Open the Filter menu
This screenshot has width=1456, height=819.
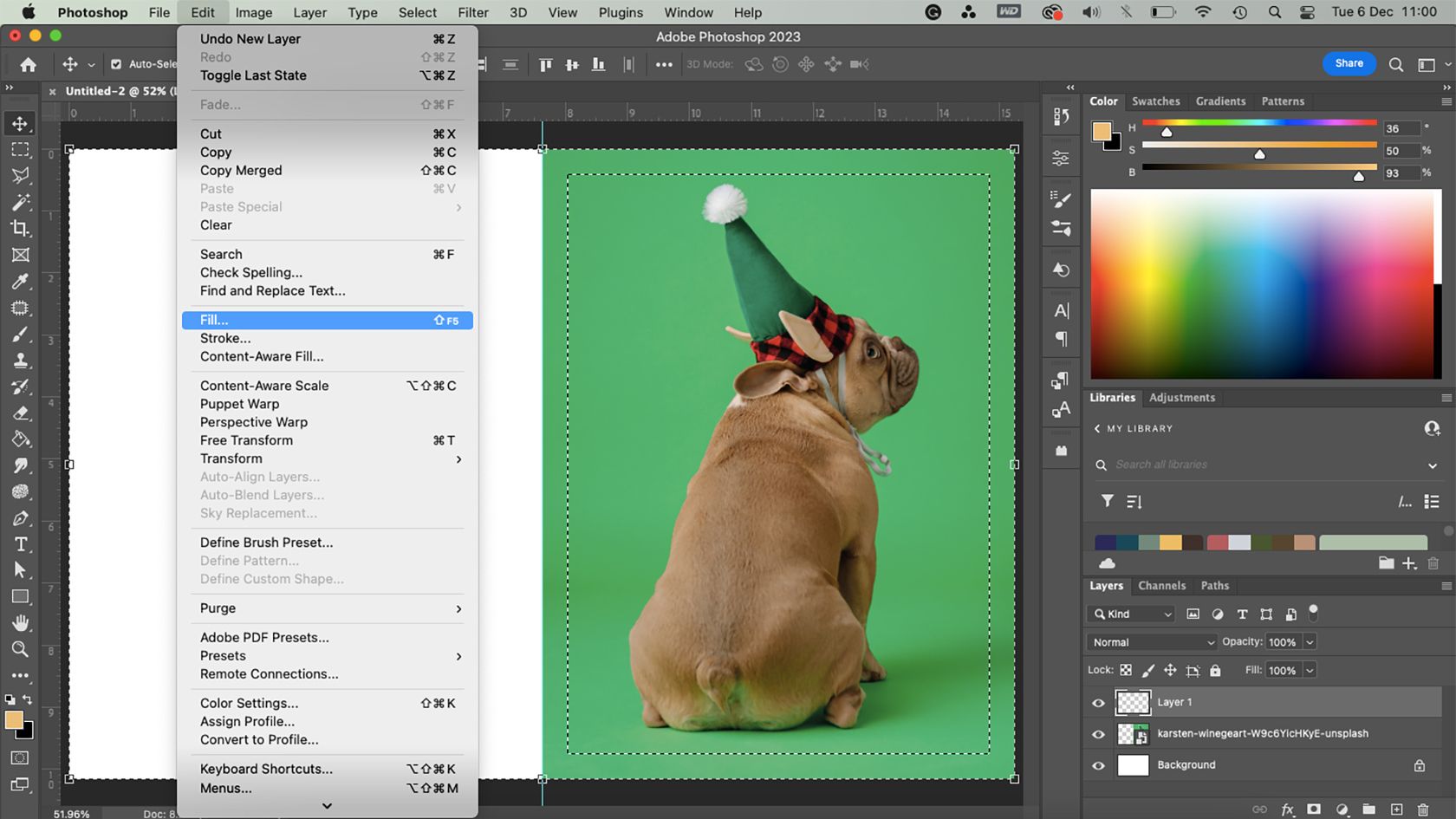473,12
